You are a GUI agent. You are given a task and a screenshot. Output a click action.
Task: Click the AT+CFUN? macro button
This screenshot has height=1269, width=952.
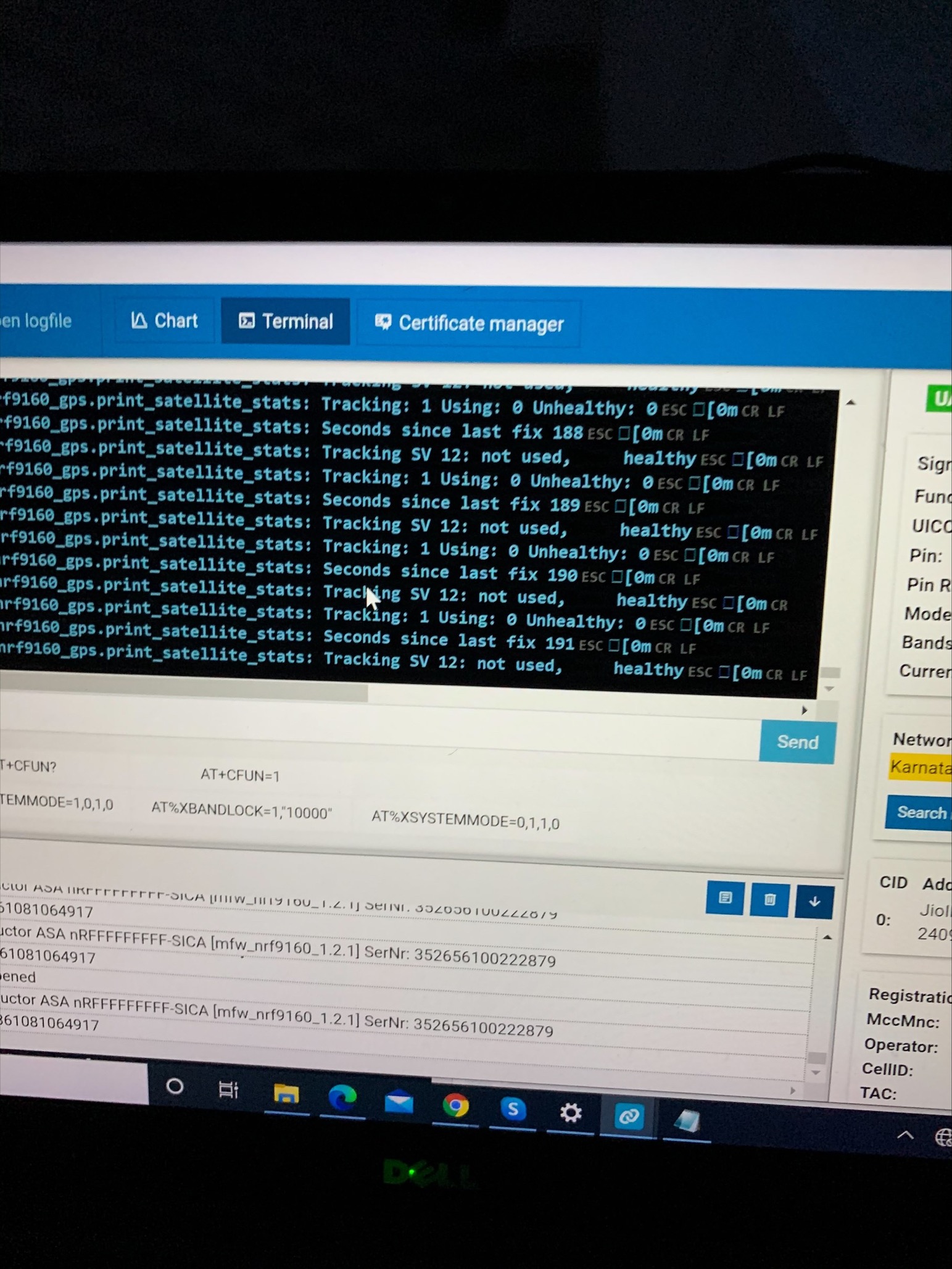pos(29,767)
